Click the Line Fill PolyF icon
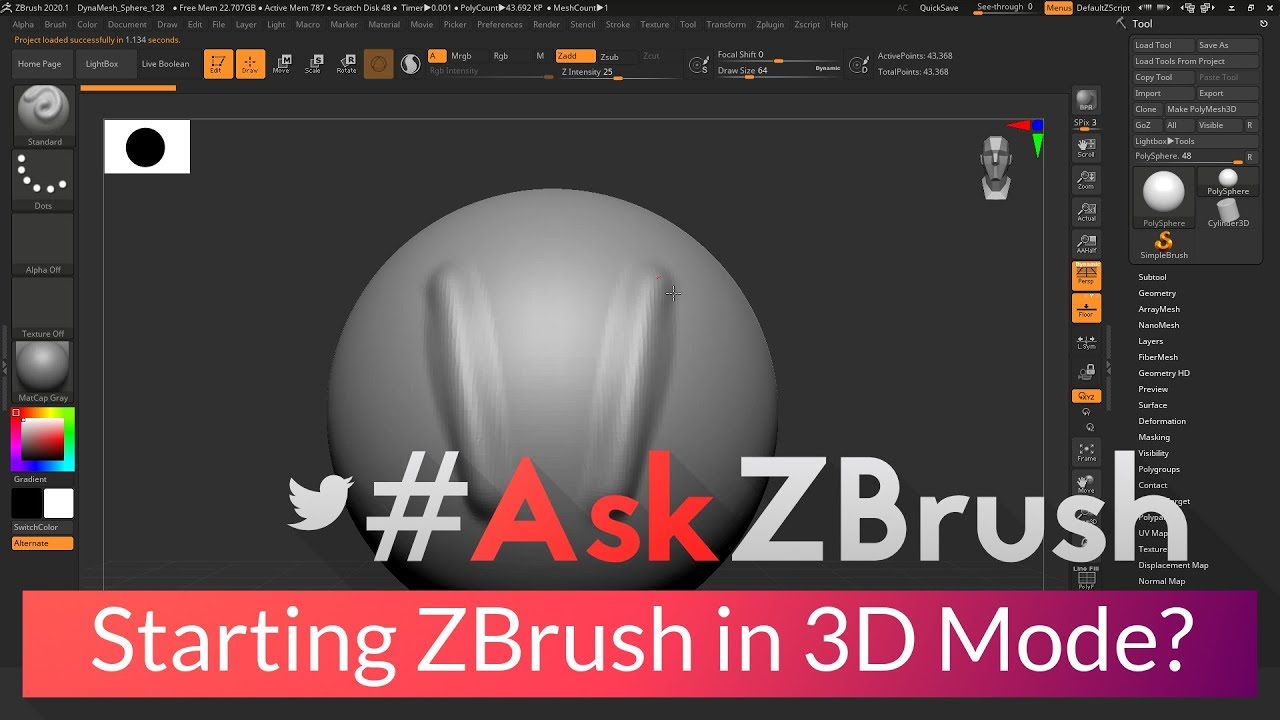Image resolution: width=1280 pixels, height=720 pixels. pos(1086,577)
